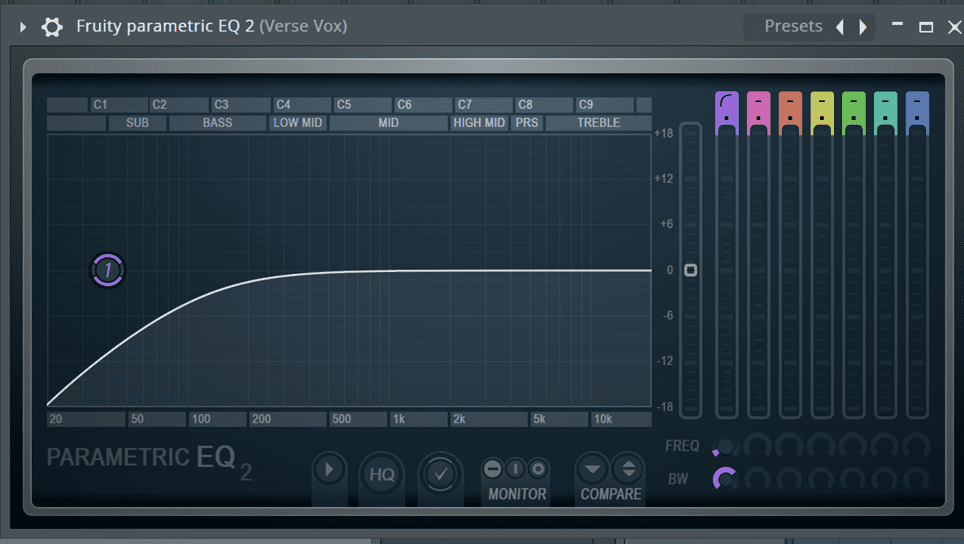
Task: Click the 100 Hz frequency label
Action: (x=217, y=419)
